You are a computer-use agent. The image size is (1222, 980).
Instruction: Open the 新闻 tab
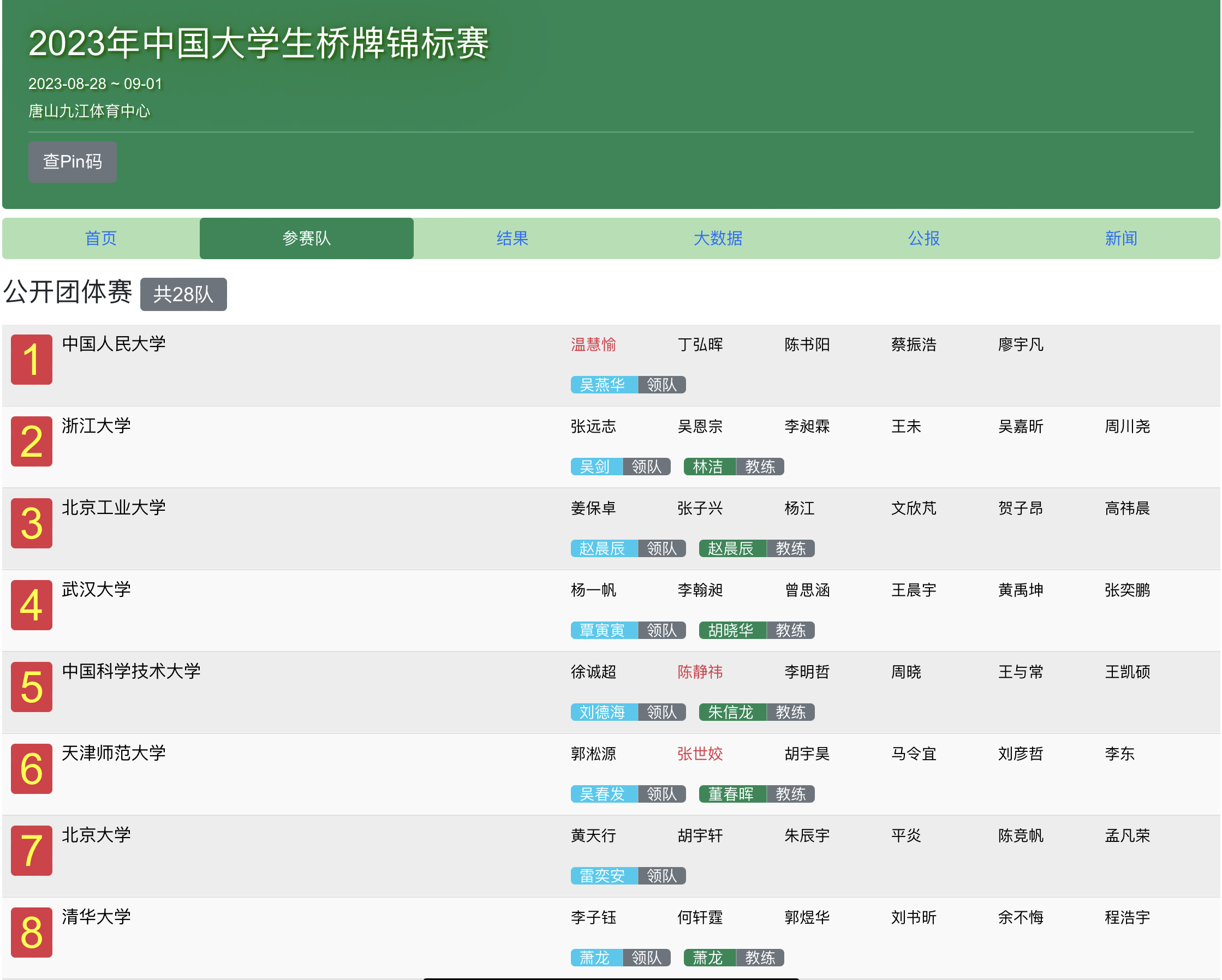(x=1121, y=238)
